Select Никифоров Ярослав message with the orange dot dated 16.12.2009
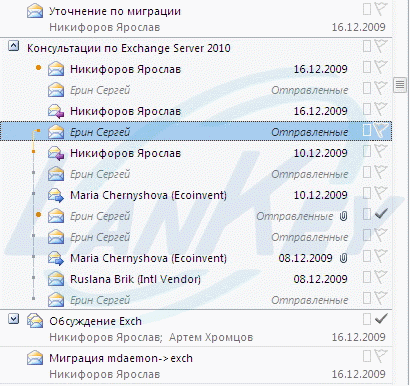This screenshot has width=410, height=386. point(197,69)
